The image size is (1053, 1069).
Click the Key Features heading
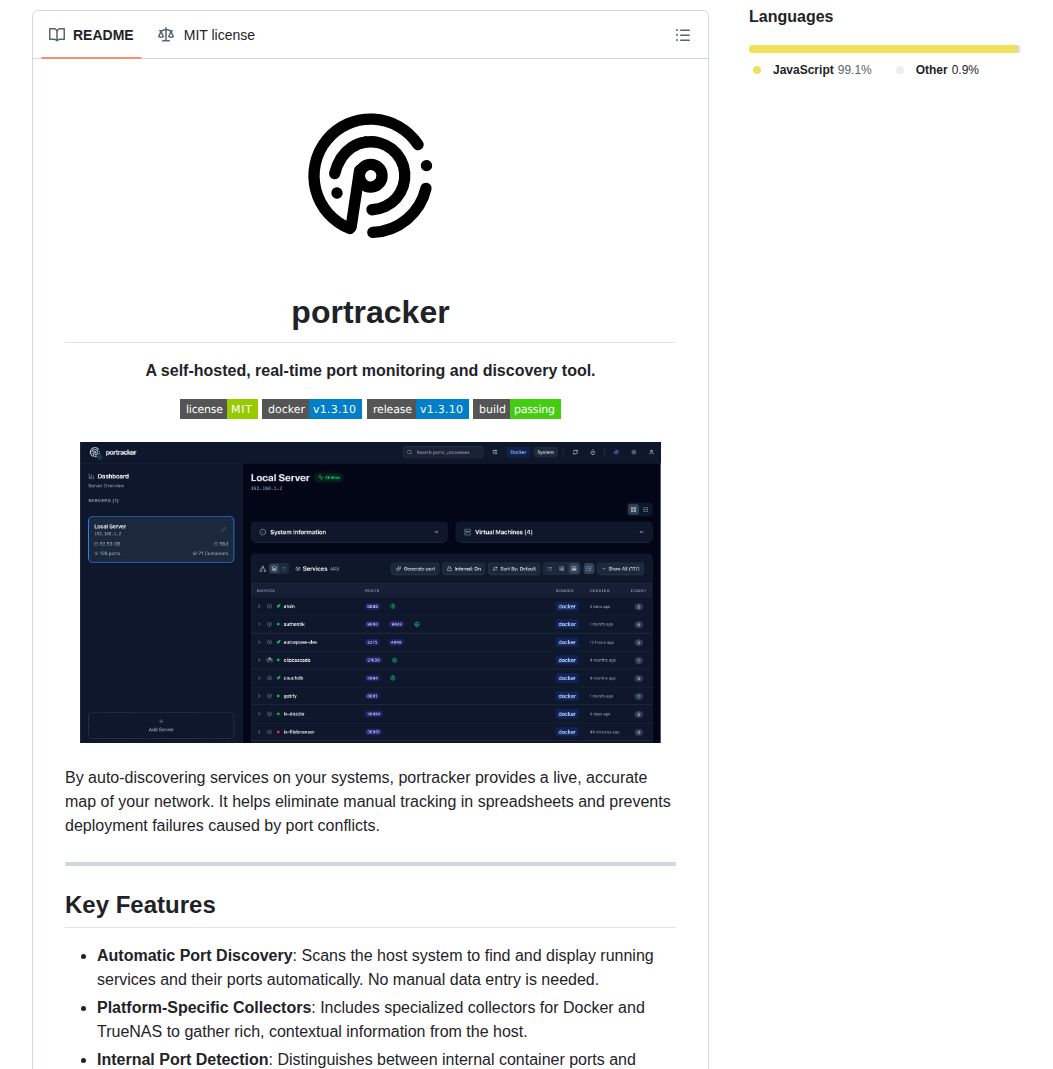click(x=140, y=905)
